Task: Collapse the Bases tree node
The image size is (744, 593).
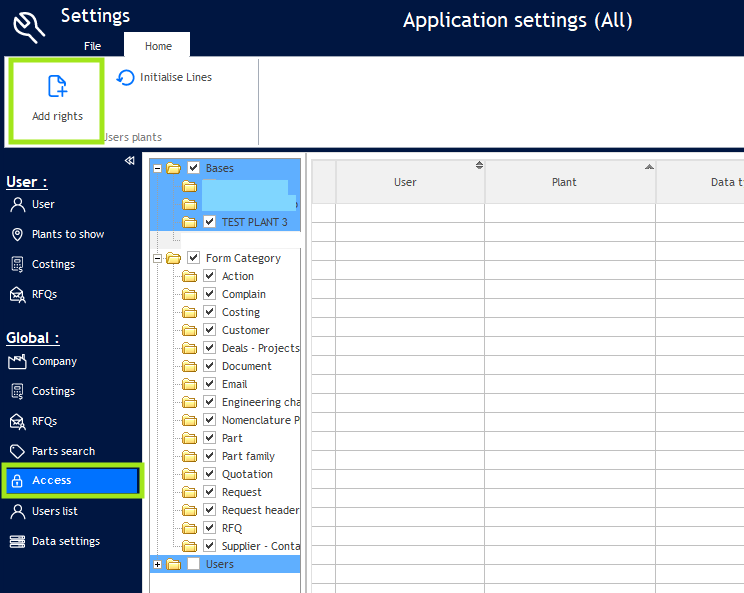Action: click(x=157, y=168)
